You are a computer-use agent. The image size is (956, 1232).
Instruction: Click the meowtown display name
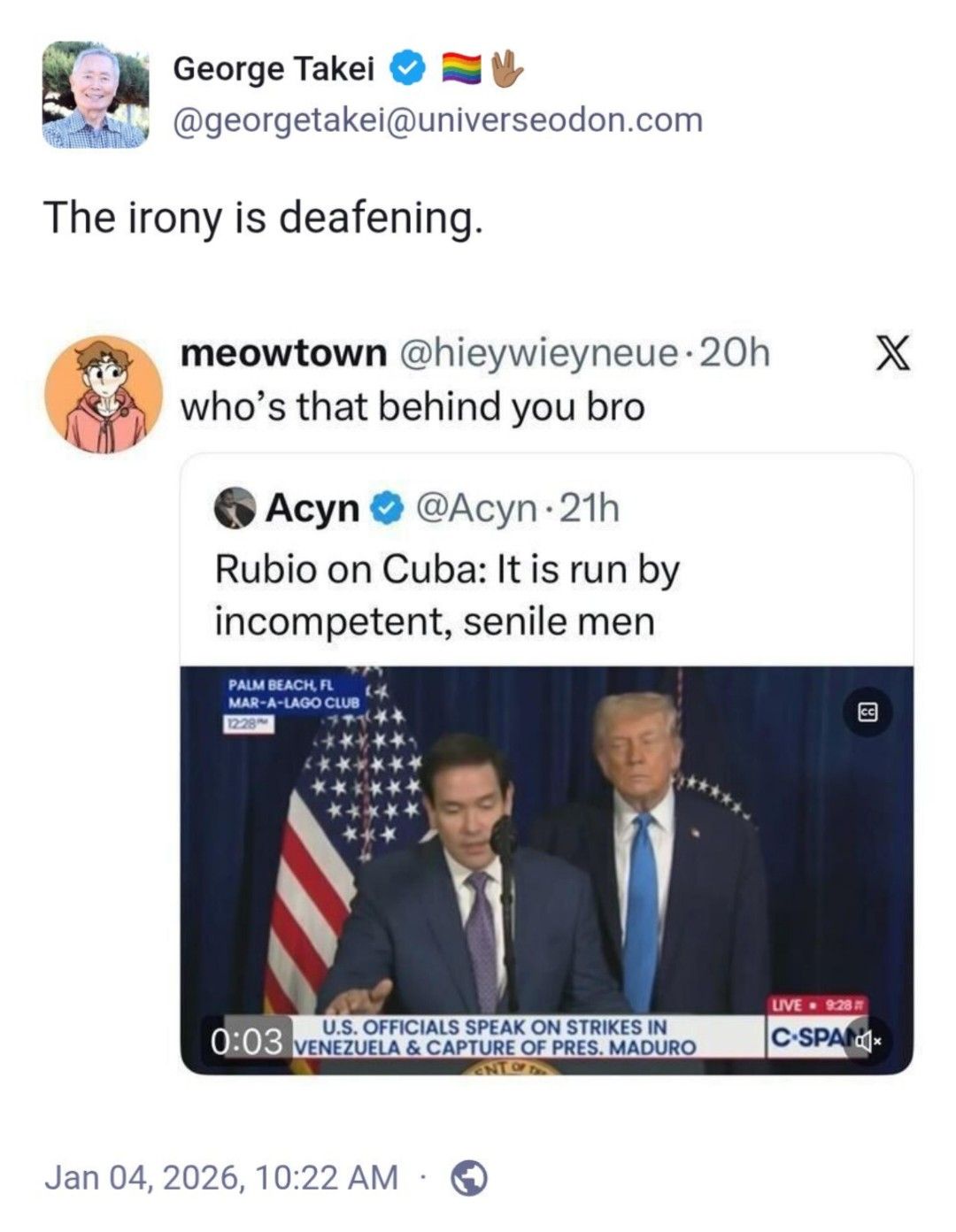tap(283, 353)
